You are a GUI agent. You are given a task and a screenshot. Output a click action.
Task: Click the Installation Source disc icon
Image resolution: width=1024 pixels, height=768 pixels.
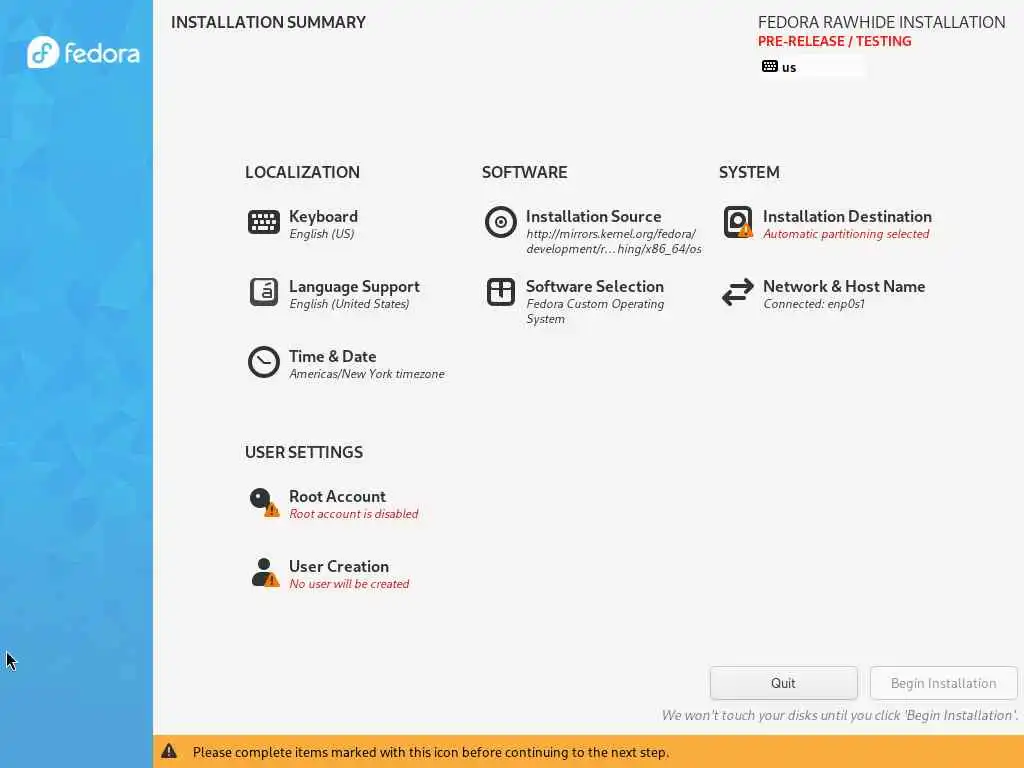pos(501,222)
